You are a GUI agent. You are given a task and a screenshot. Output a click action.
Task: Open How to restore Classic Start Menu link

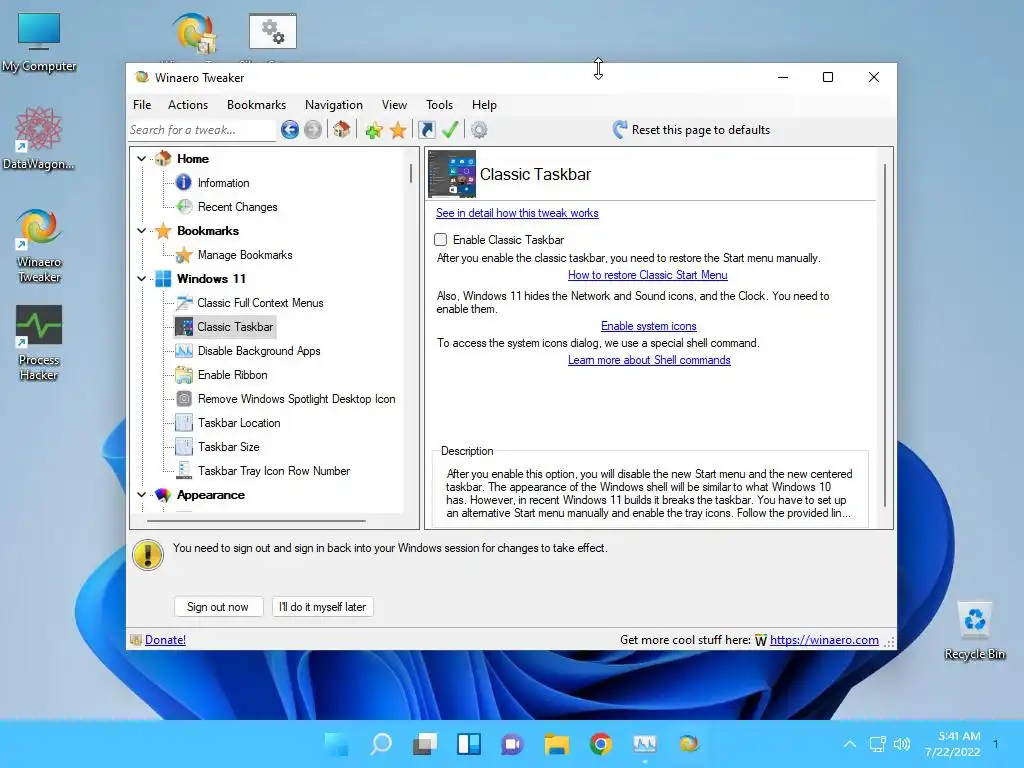coord(648,275)
